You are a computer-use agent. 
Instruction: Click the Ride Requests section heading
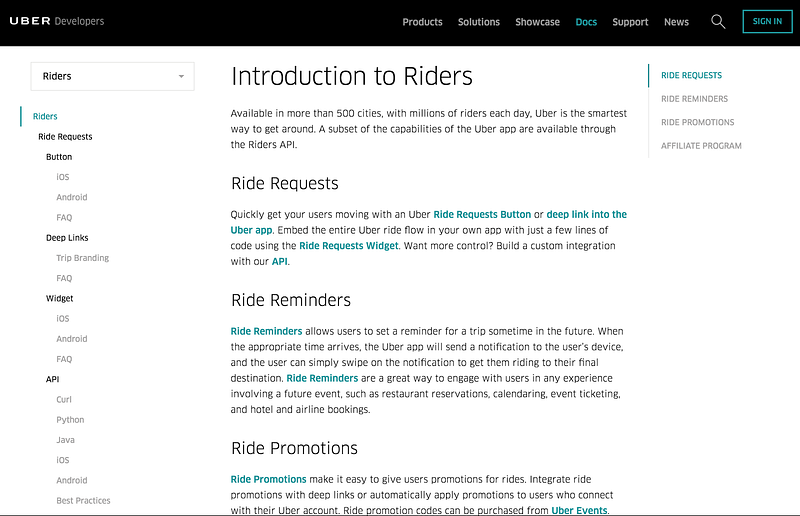coord(285,183)
